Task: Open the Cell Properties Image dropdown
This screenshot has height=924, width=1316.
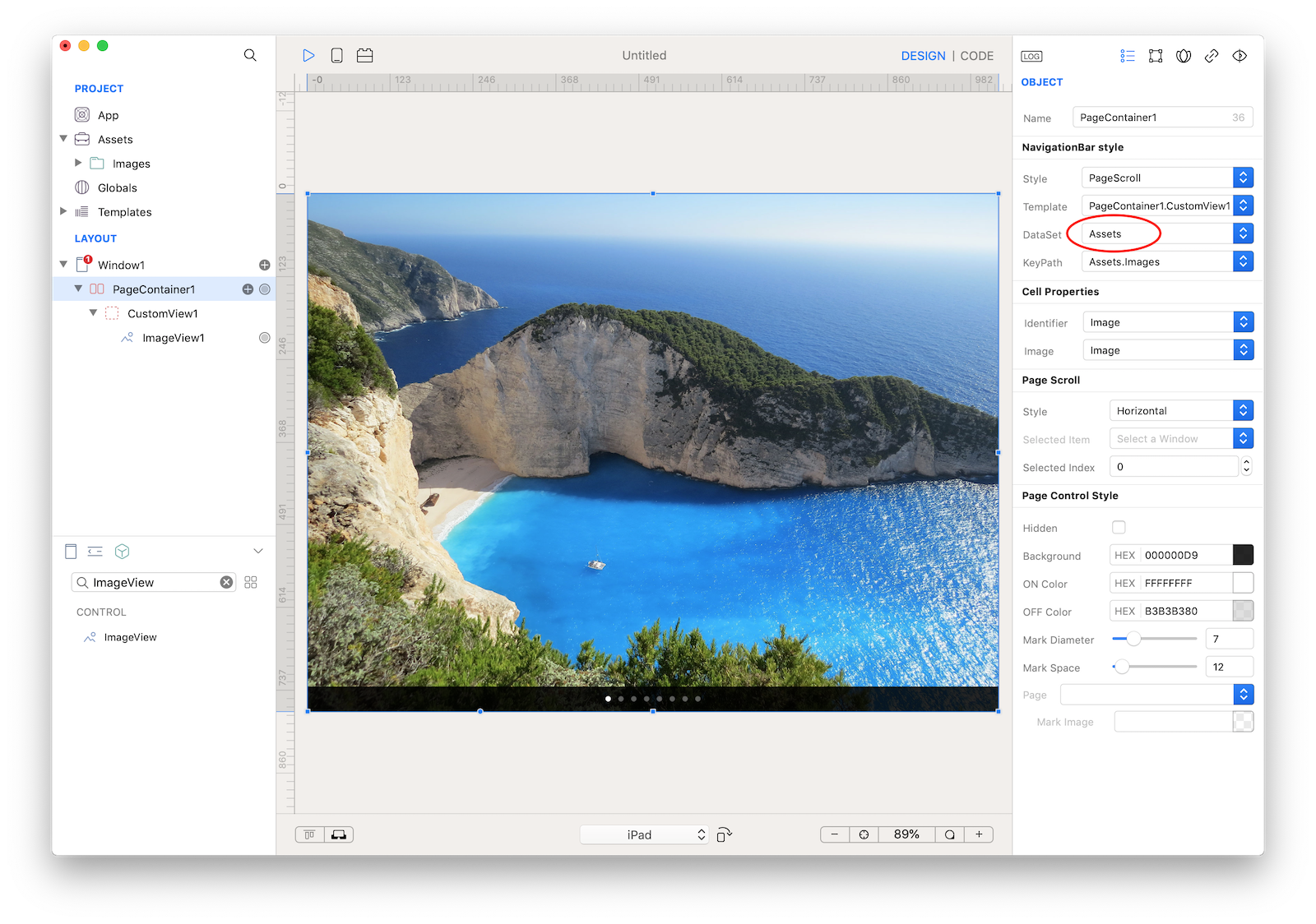Action: [x=1168, y=350]
